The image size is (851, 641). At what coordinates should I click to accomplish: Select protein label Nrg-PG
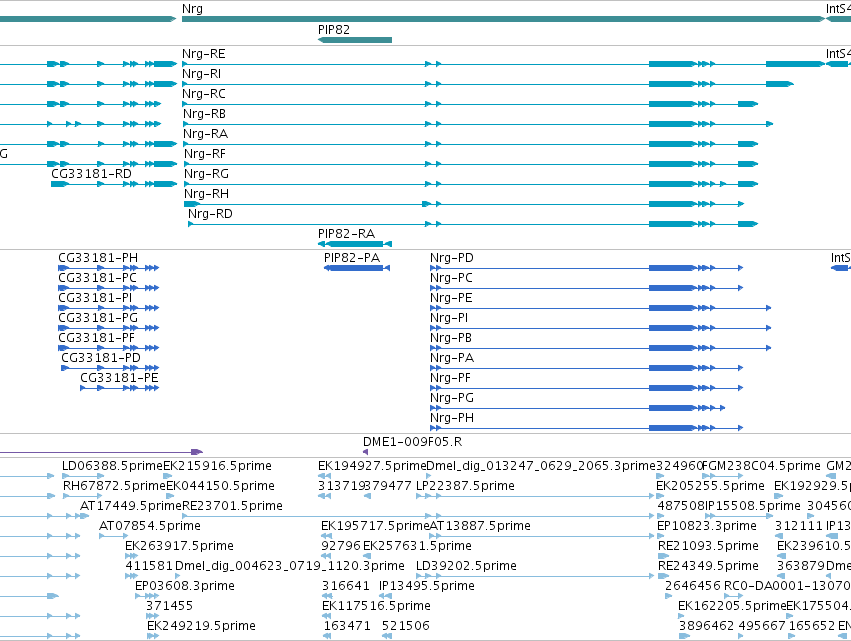pyautogui.click(x=452, y=398)
